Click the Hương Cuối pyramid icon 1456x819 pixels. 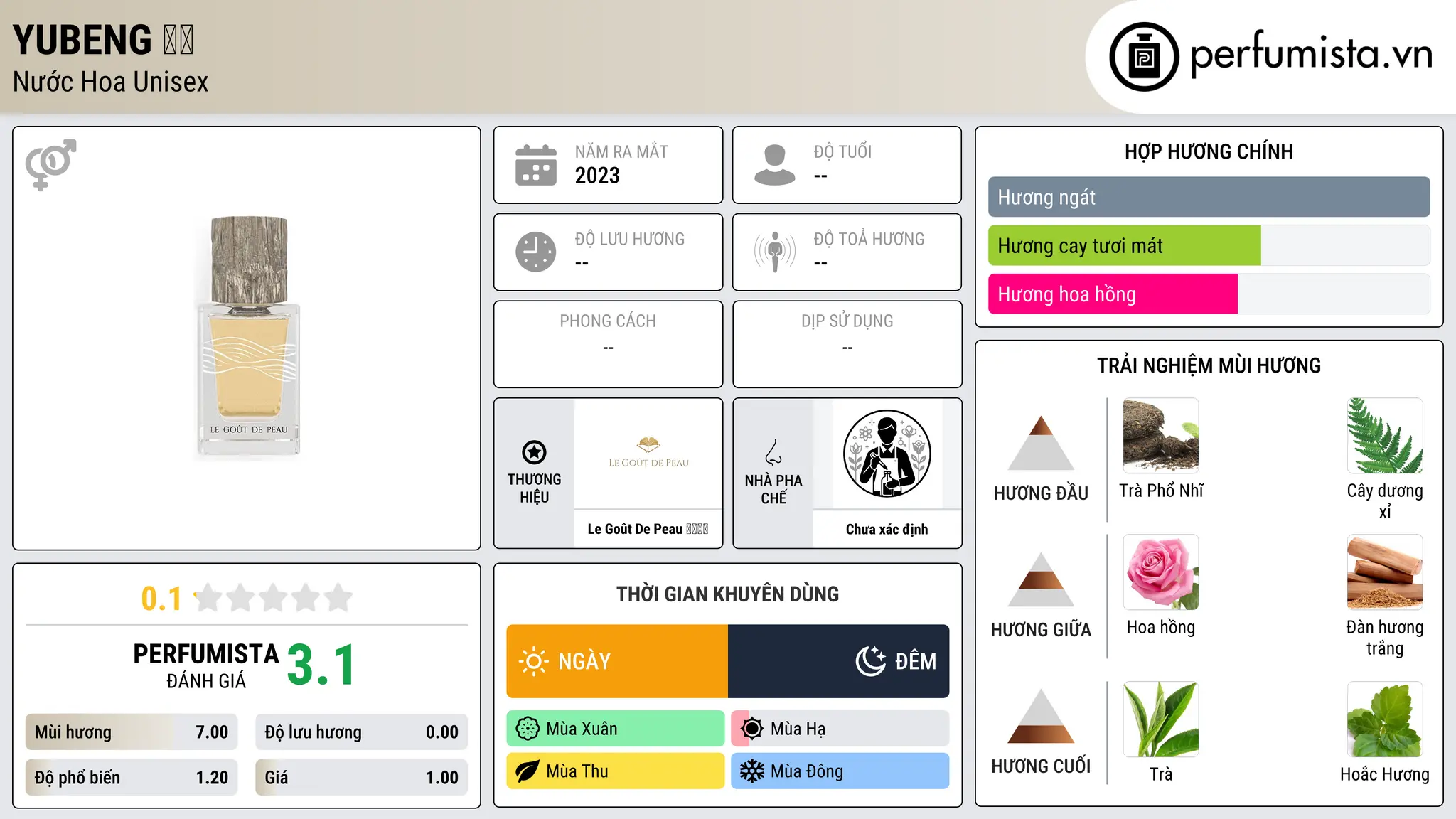coord(1041,716)
